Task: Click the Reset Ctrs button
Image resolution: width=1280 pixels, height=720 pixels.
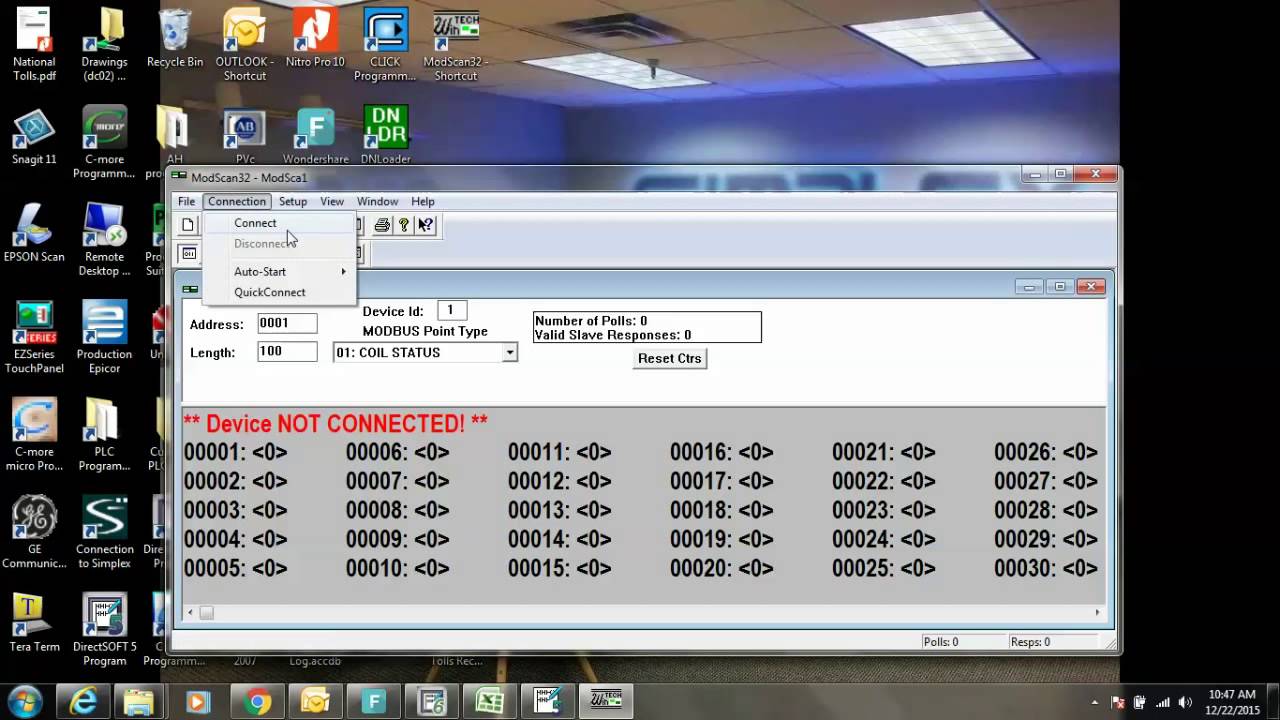Action: point(670,358)
